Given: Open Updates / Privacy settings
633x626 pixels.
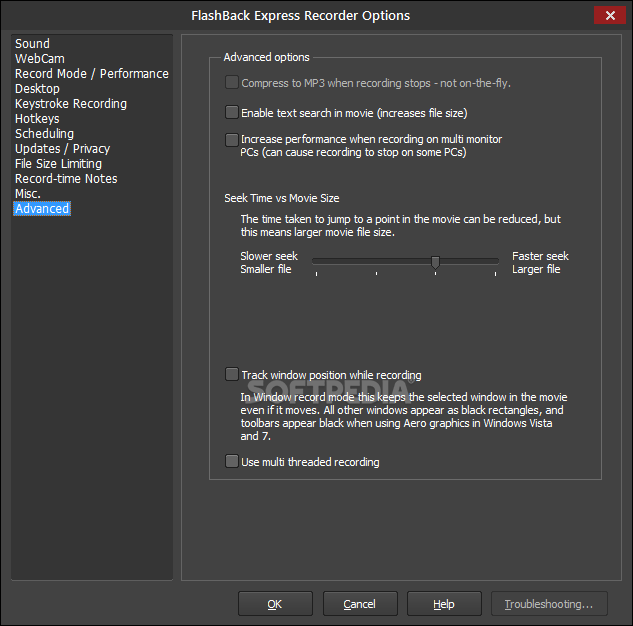Looking at the screenshot, I should [x=62, y=149].
